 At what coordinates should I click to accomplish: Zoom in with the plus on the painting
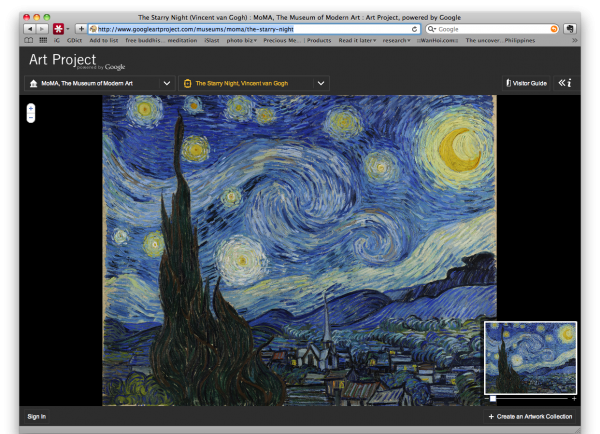(x=31, y=109)
